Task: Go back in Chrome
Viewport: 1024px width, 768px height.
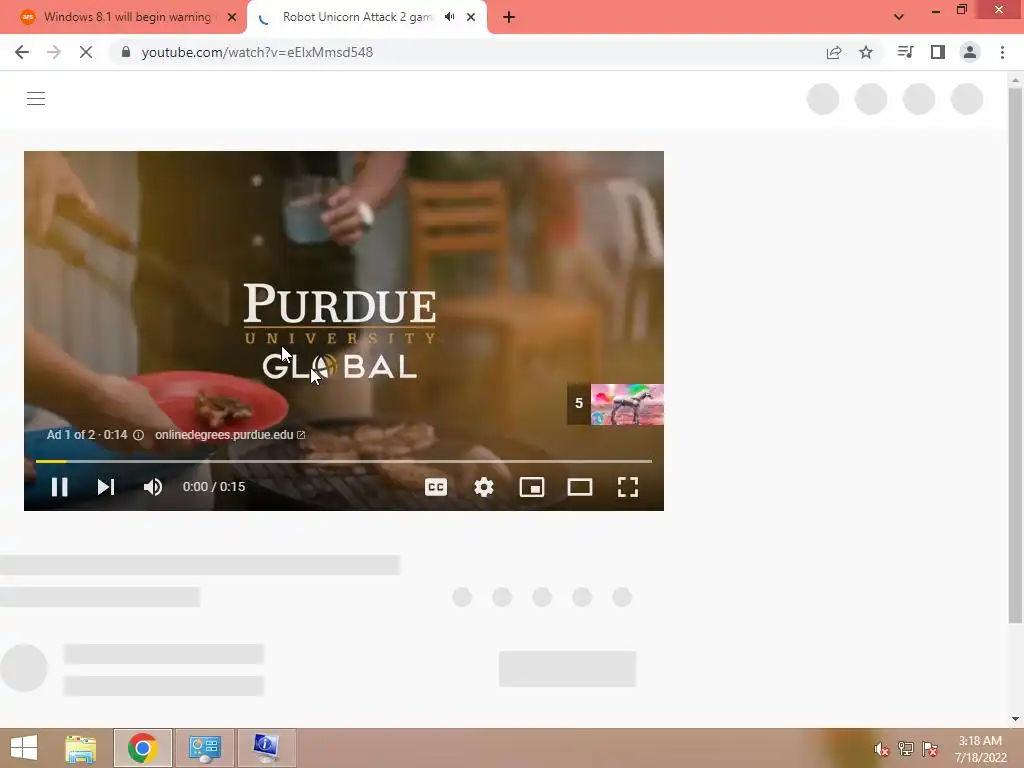Action: (22, 52)
